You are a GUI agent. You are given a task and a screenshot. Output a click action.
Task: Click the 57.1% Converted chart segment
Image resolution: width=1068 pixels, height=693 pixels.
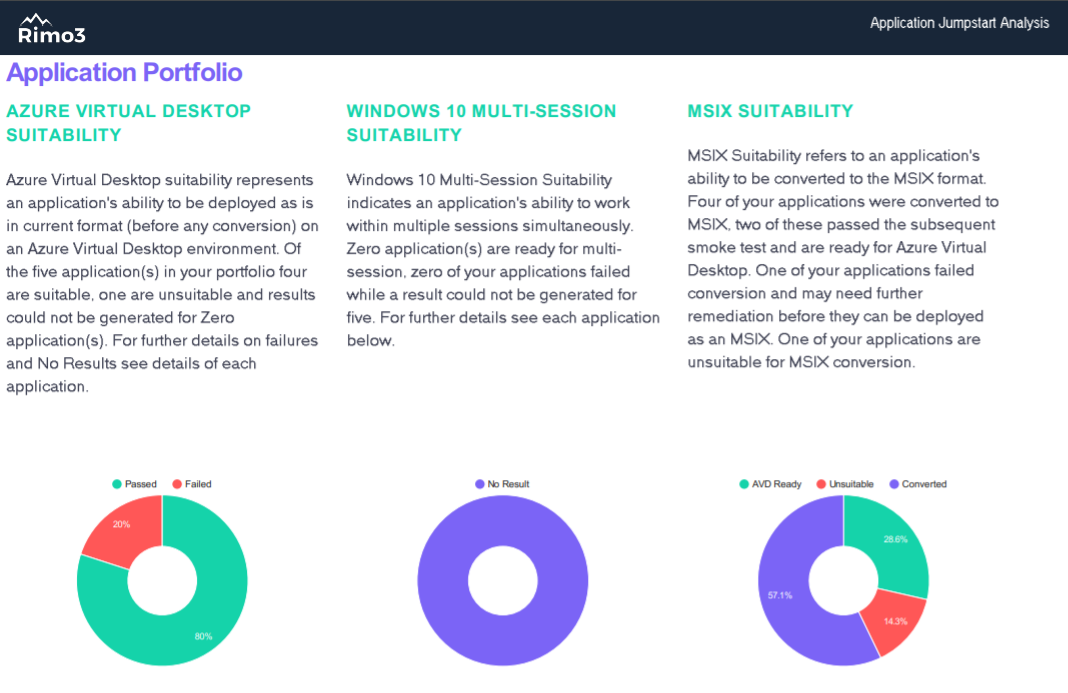pyautogui.click(x=787, y=597)
